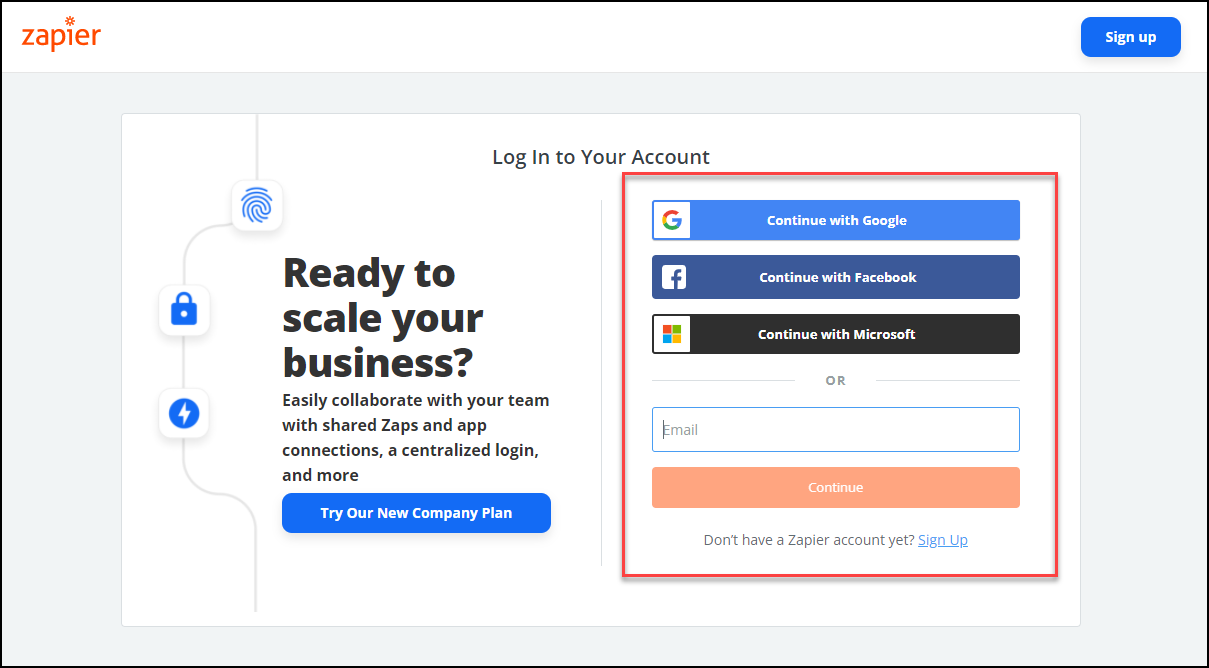Open the Sign Up link
This screenshot has height=668, width=1209.
(943, 539)
